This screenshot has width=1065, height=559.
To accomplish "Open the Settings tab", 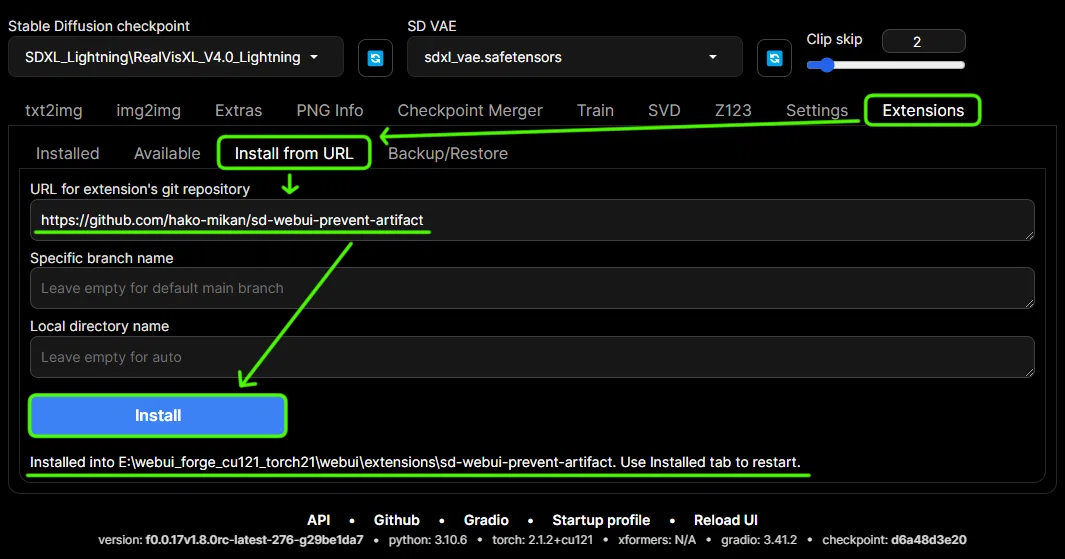I will coord(817,110).
